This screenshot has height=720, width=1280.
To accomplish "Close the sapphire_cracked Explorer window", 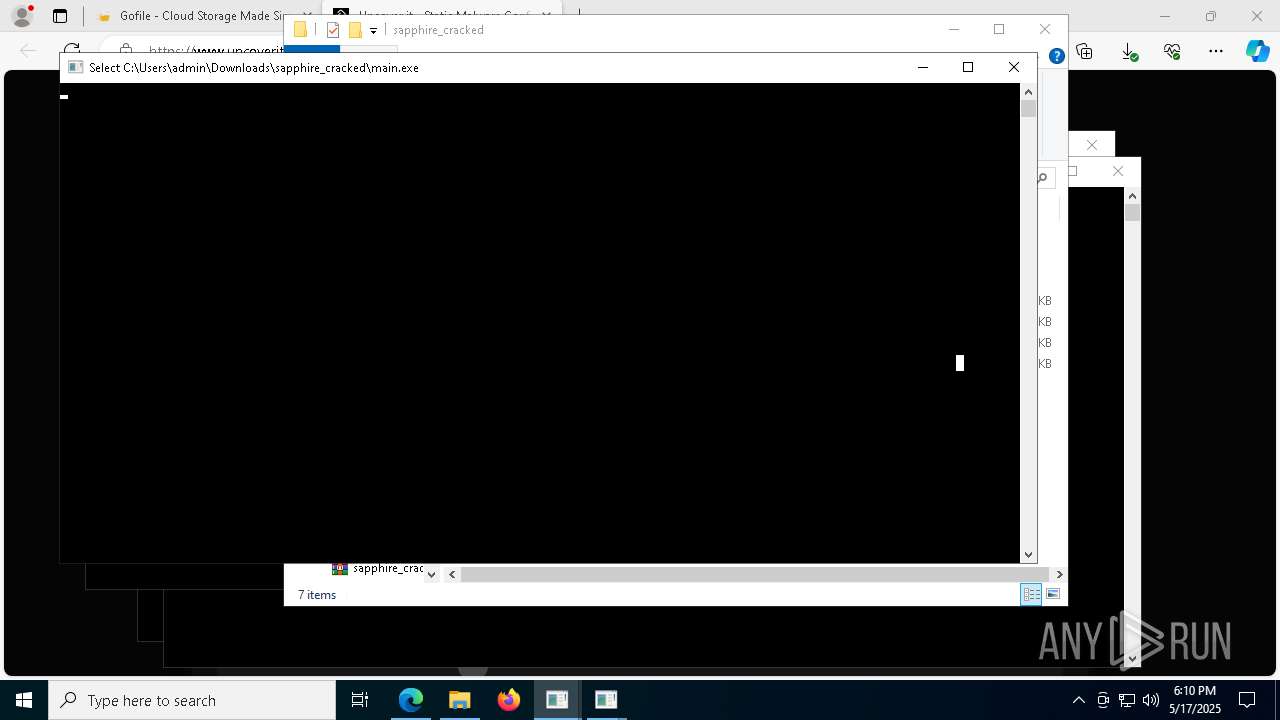I will coord(1044,29).
